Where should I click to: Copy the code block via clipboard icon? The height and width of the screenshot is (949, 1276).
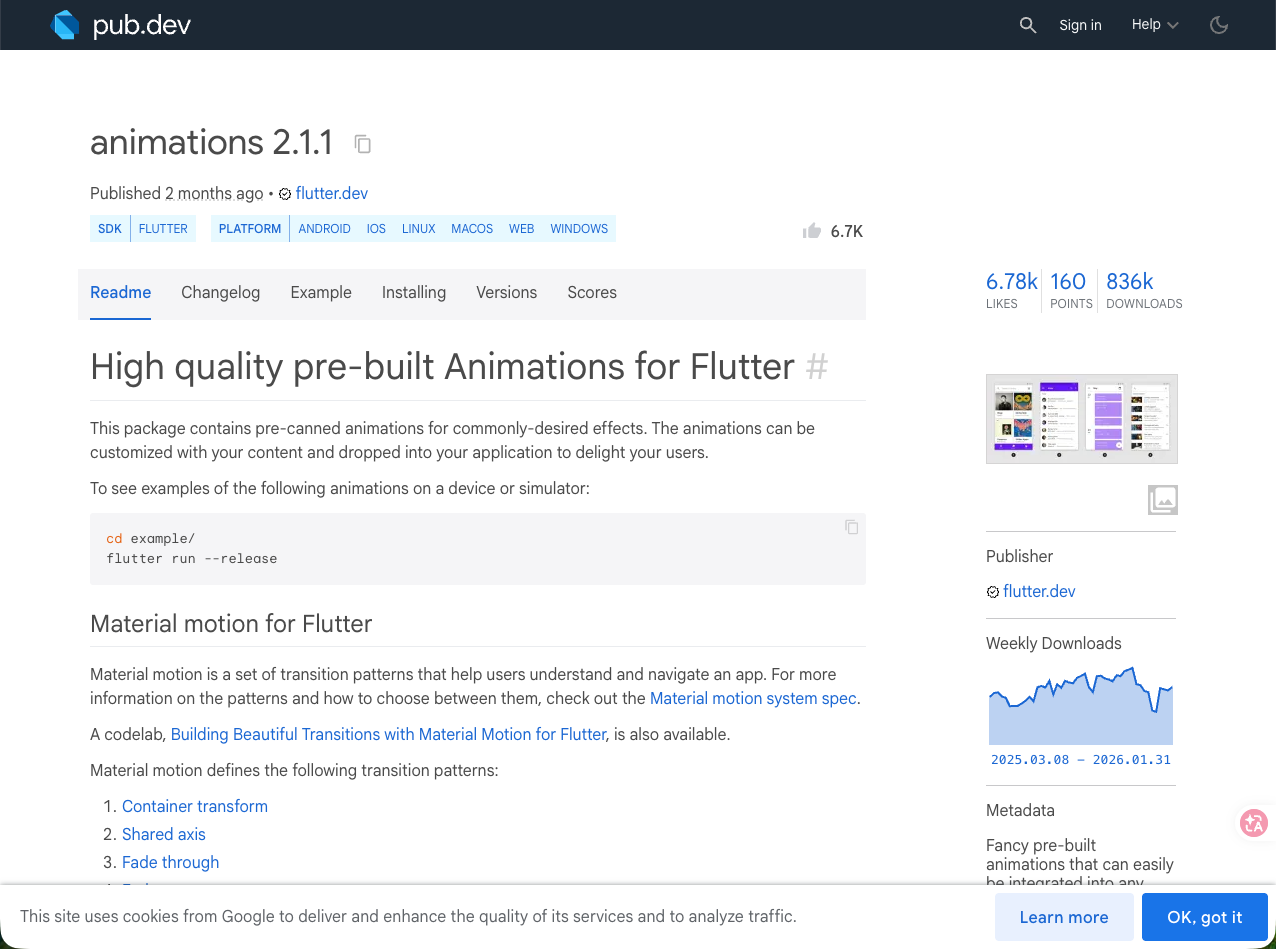(851, 527)
